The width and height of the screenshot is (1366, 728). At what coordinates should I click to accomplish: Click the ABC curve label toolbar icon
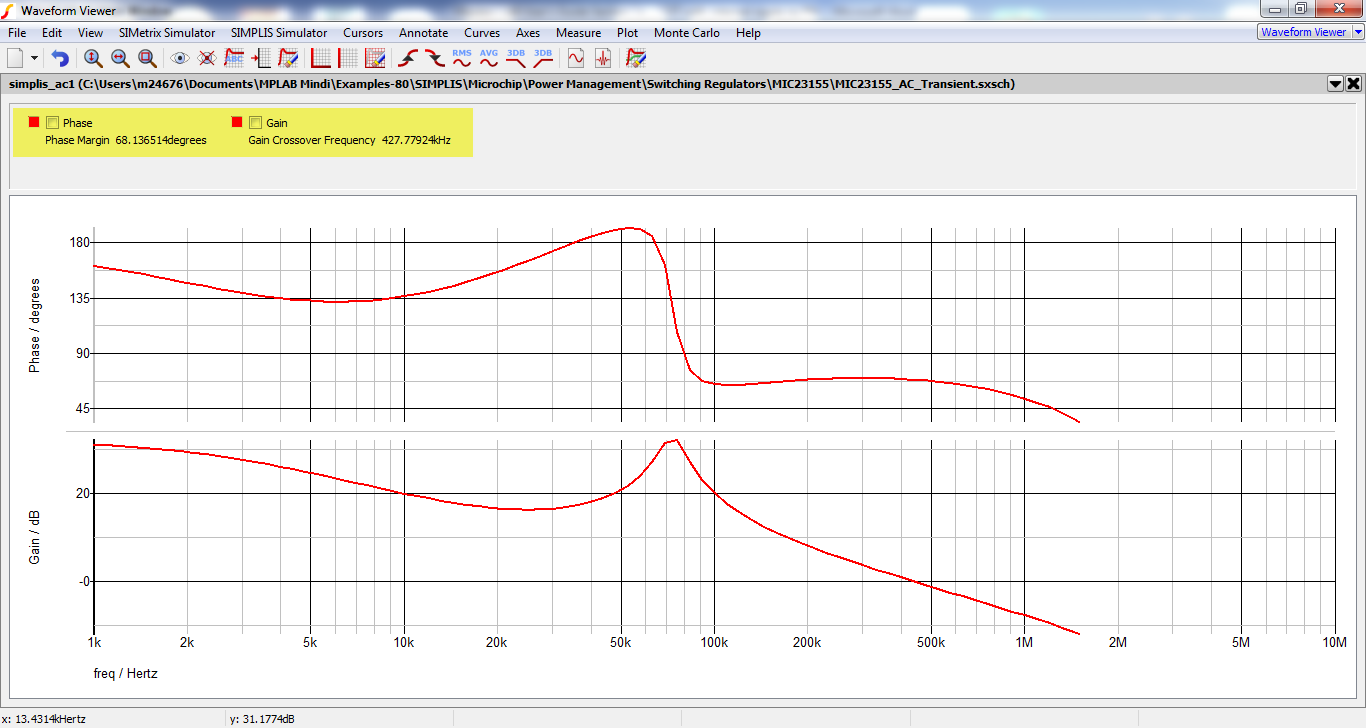(x=234, y=58)
